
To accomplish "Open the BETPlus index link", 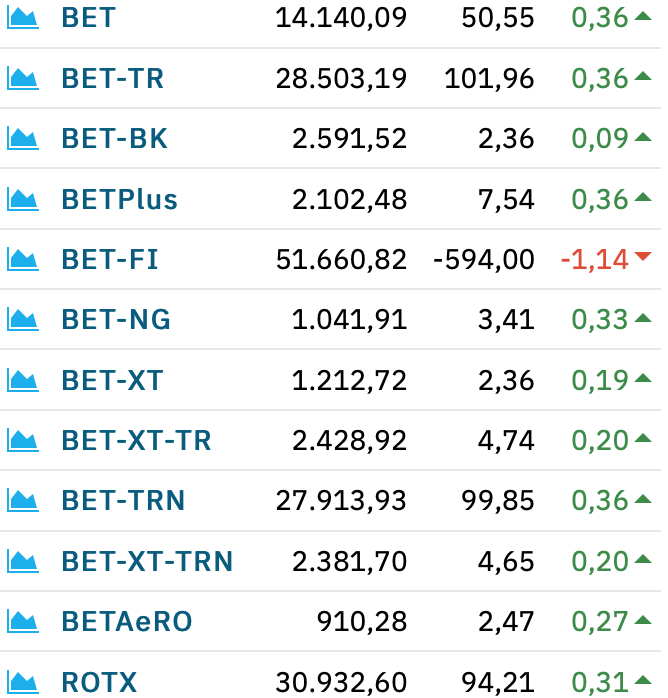I will click(120, 199).
